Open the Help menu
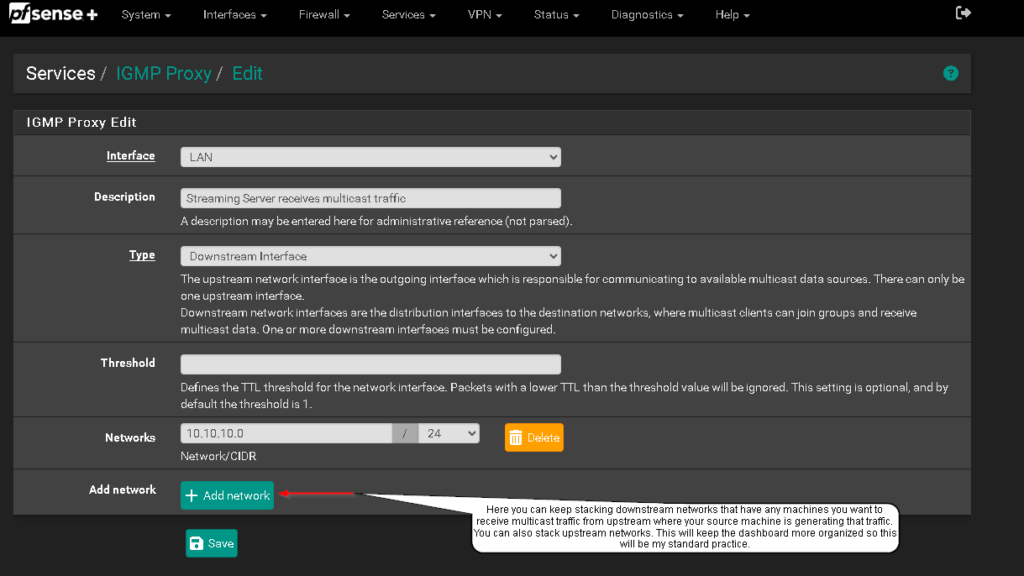Screen dimensions: 1024x576 (x=732, y=15)
